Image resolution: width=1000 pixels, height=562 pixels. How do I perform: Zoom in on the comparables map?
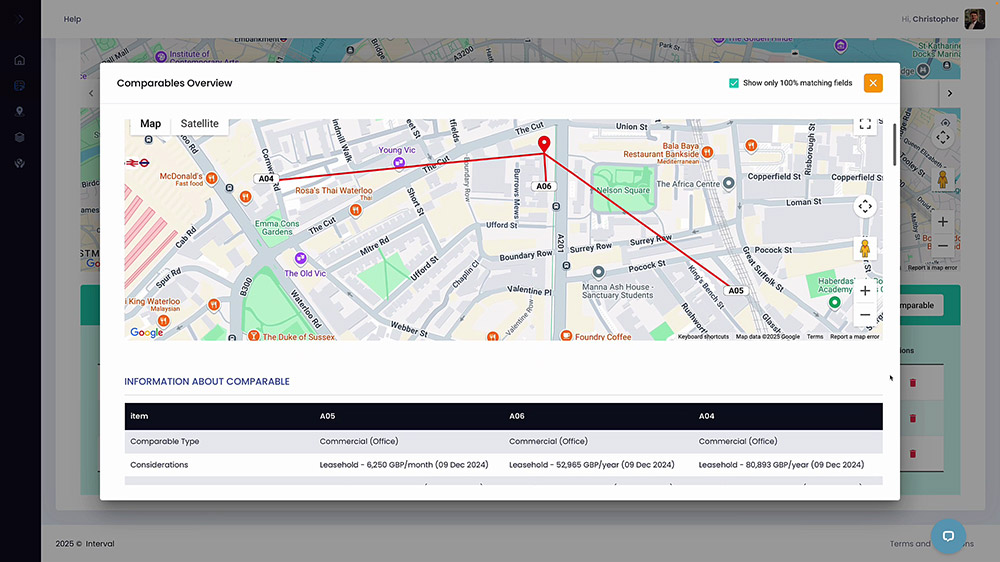(865, 291)
